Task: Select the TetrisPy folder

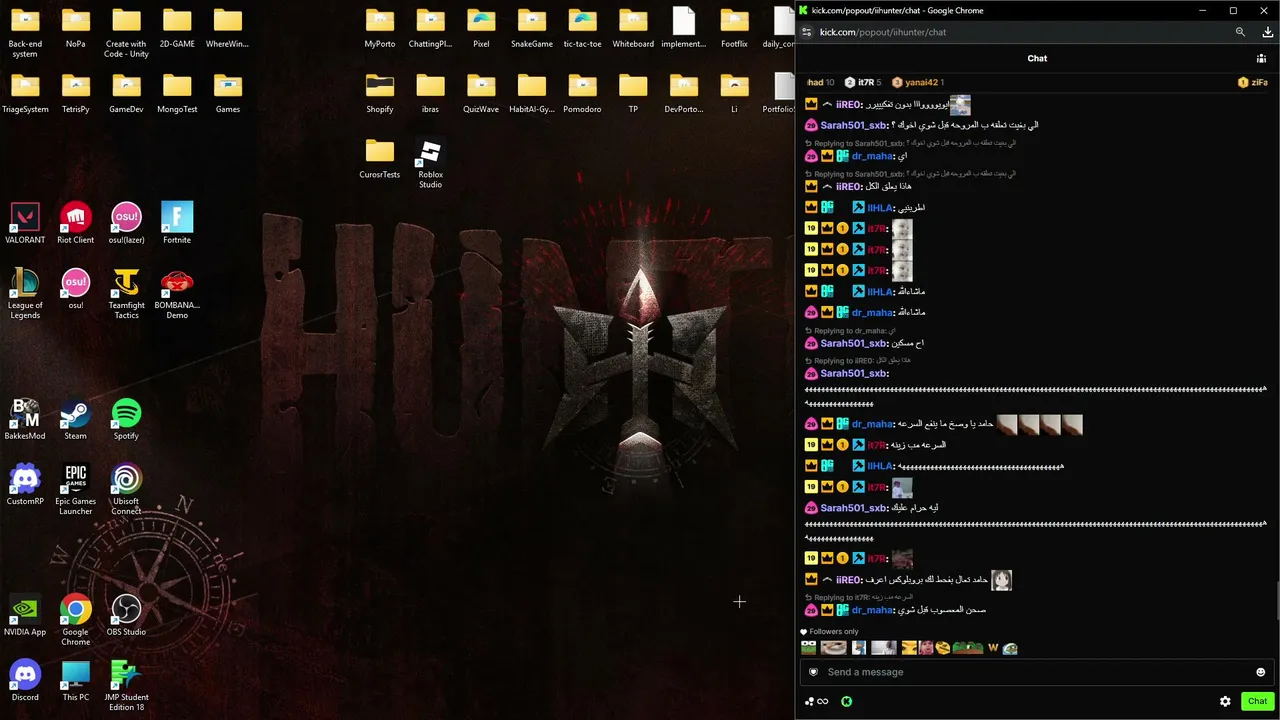Action: click(x=76, y=94)
